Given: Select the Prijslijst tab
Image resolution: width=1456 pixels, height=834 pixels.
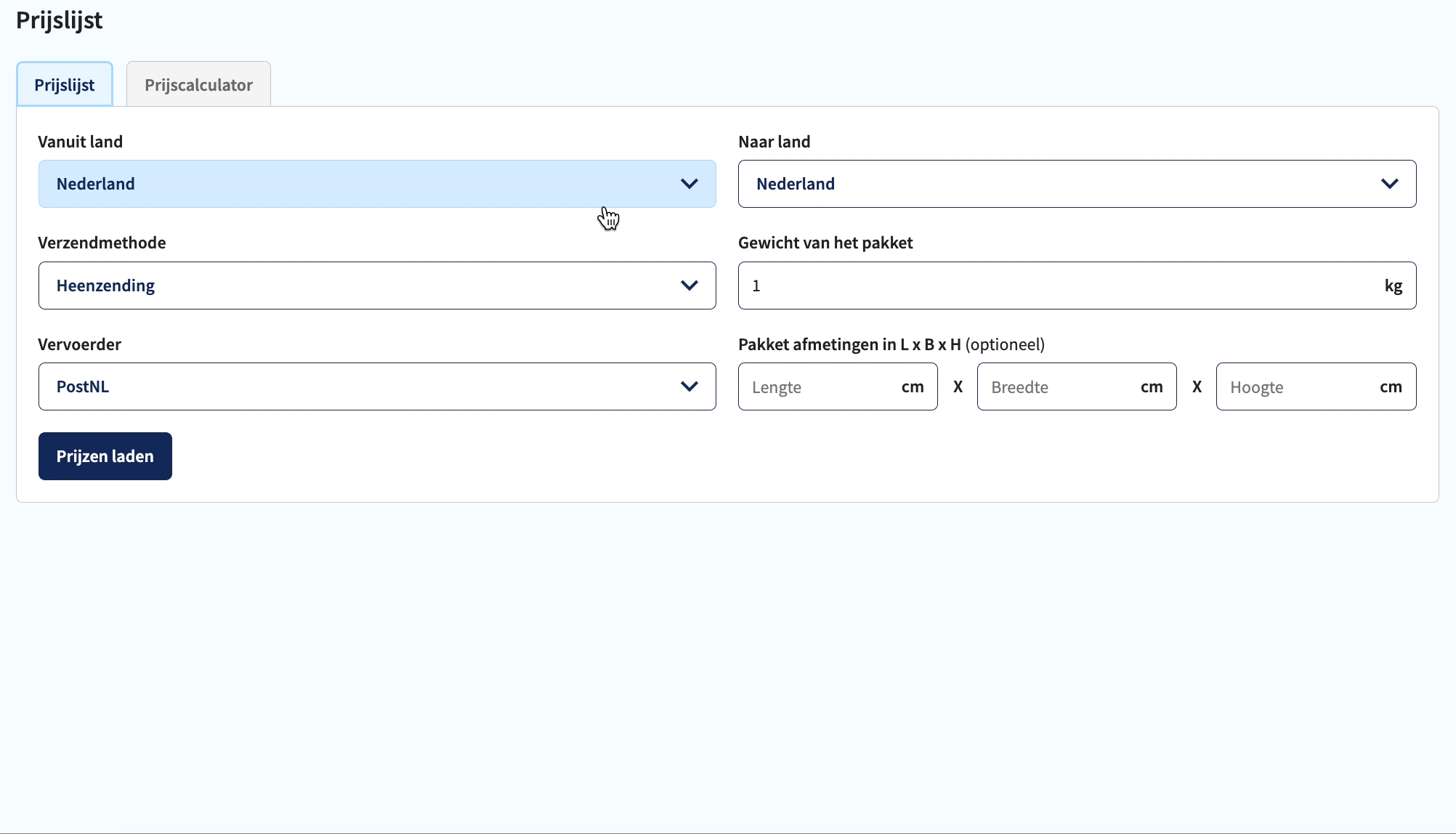Looking at the screenshot, I should pos(65,84).
